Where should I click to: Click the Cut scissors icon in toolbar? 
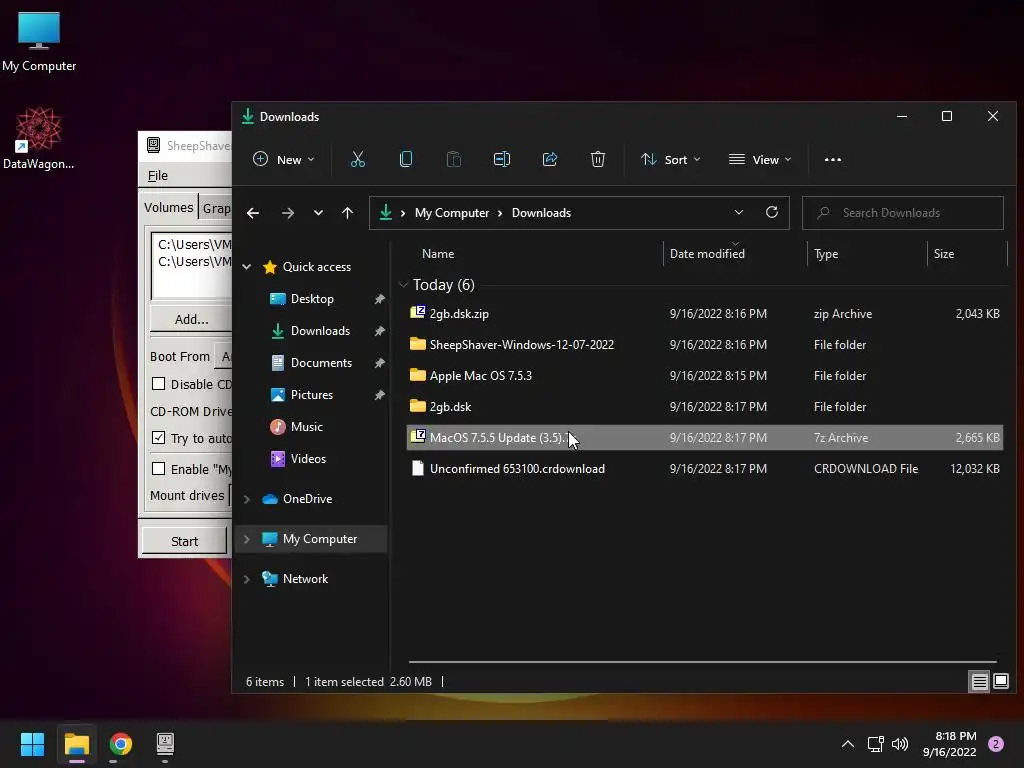[357, 159]
